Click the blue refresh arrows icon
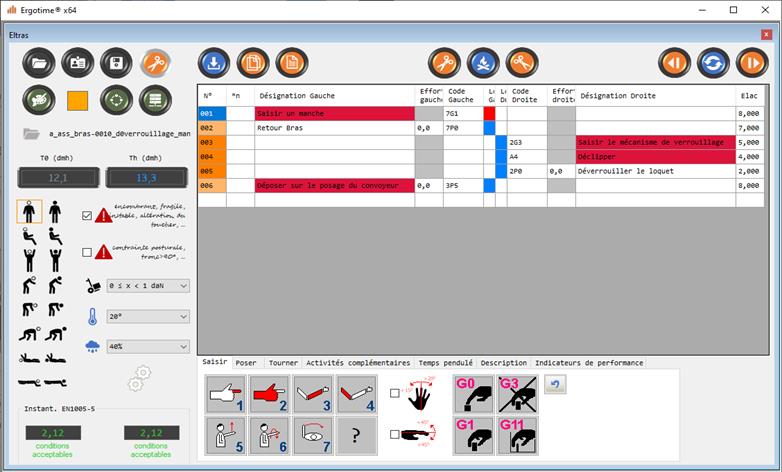Image resolution: width=782 pixels, height=472 pixels. pos(713,63)
